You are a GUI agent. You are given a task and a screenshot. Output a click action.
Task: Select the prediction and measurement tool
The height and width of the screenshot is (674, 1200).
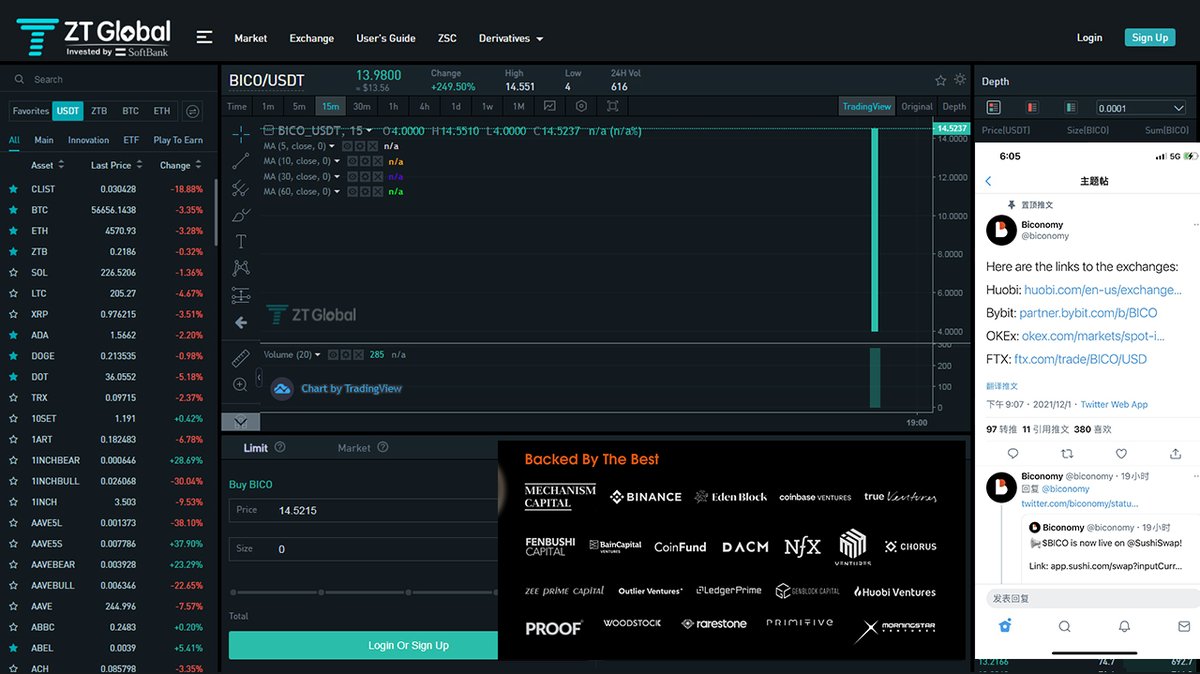coord(241,295)
